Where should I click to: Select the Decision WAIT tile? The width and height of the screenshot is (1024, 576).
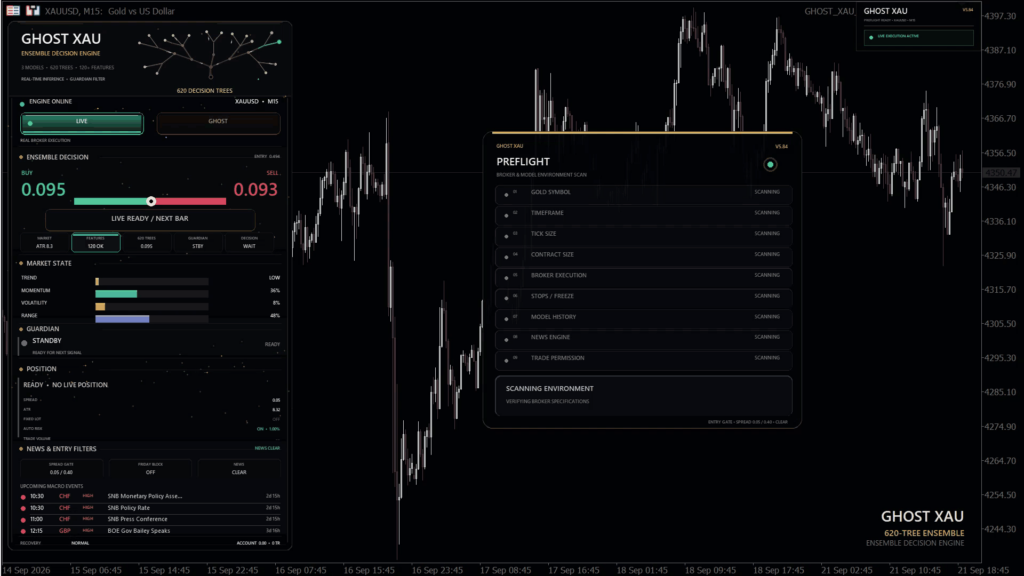pyautogui.click(x=249, y=242)
